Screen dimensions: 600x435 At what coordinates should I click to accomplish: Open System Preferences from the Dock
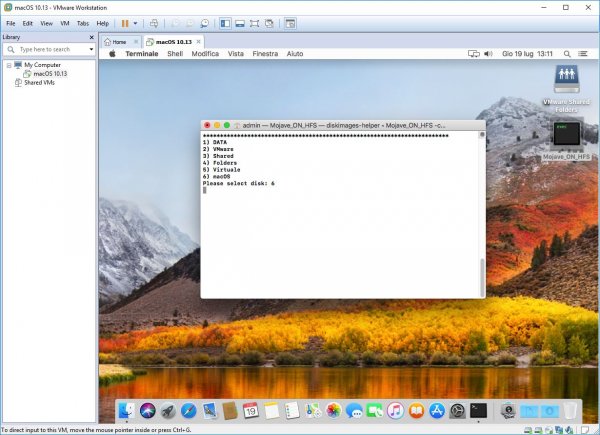[x=458, y=411]
